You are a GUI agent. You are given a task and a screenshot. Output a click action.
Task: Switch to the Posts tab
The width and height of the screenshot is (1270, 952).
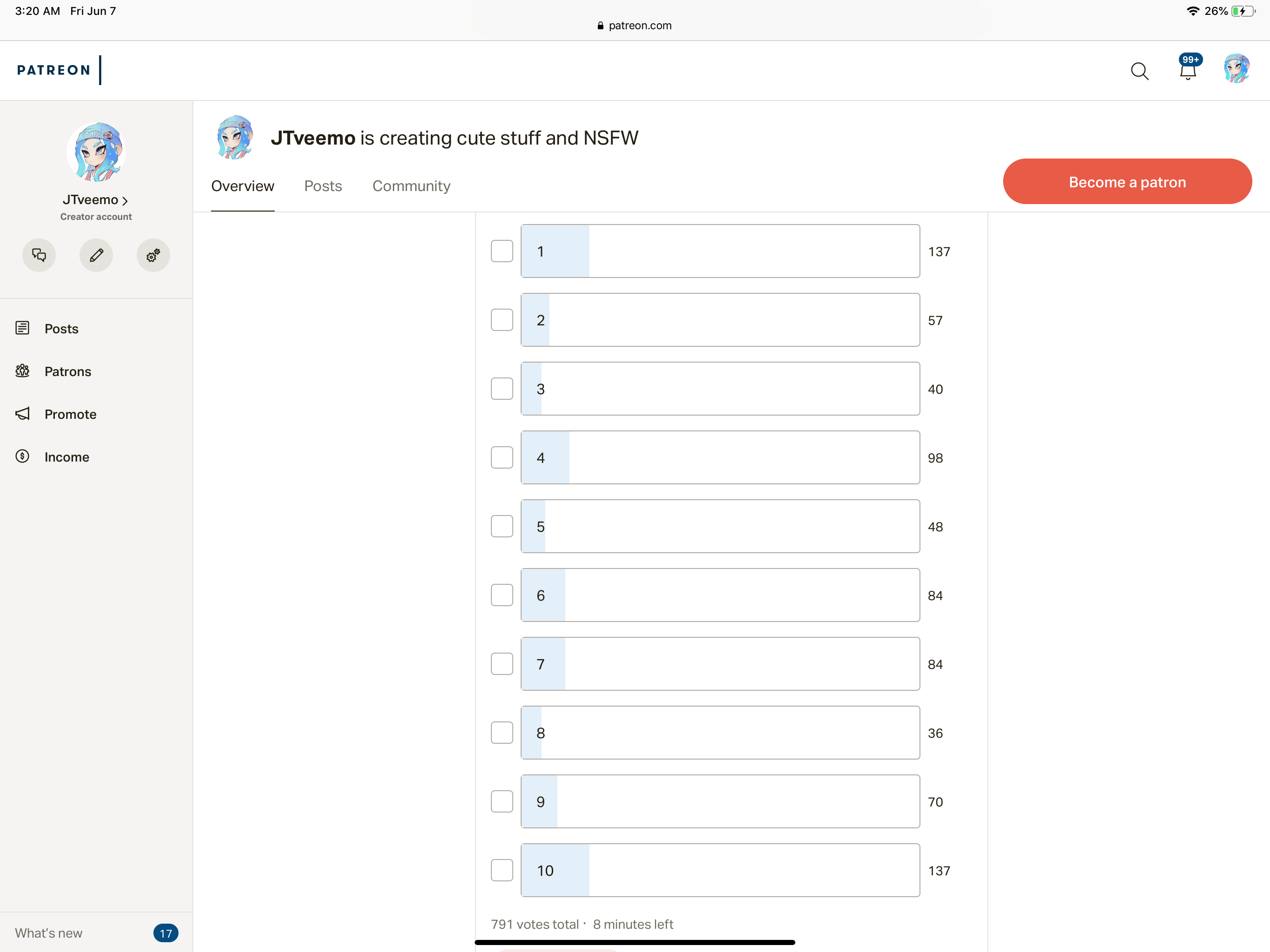point(323,186)
